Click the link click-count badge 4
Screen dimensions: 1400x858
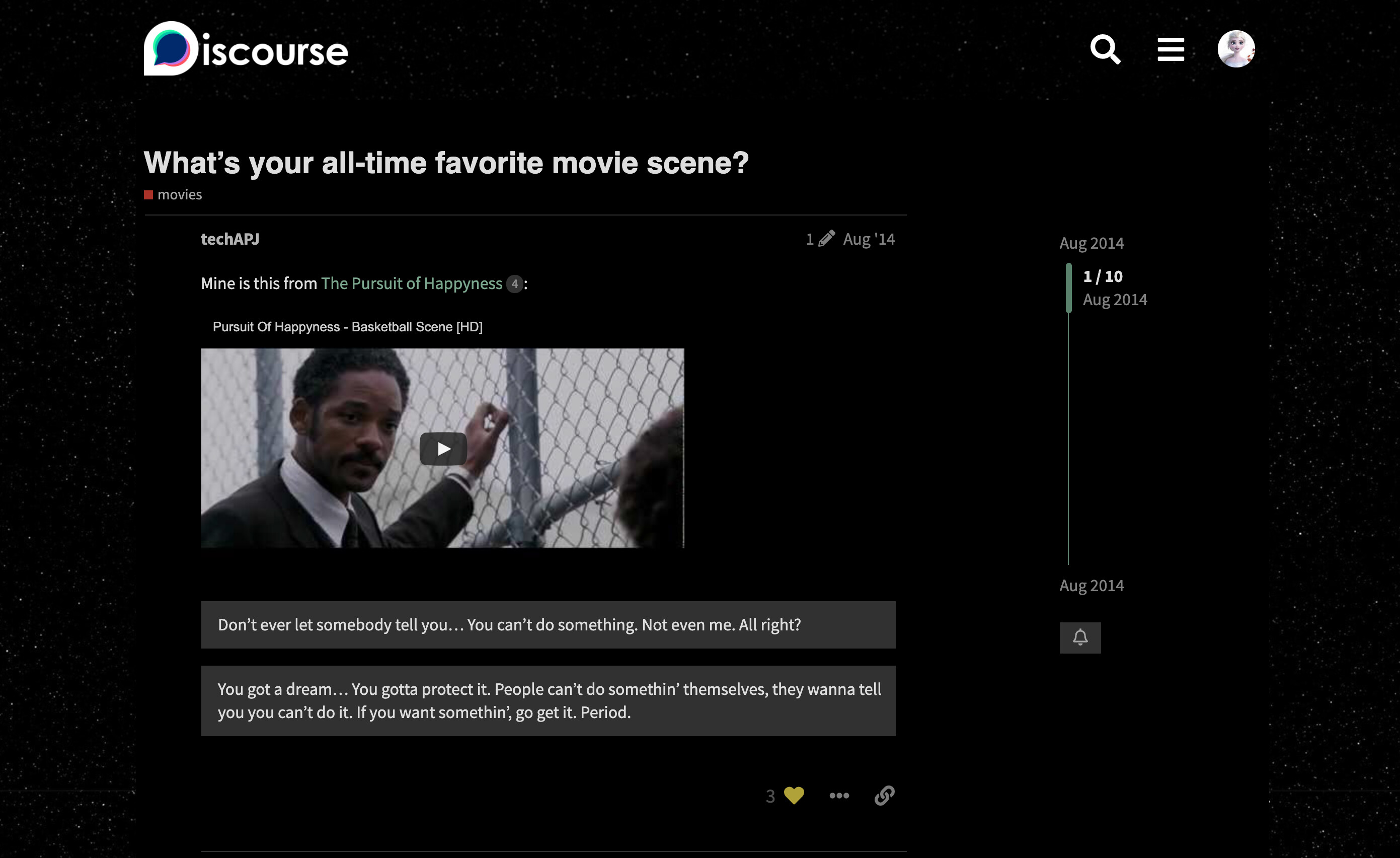pos(514,283)
